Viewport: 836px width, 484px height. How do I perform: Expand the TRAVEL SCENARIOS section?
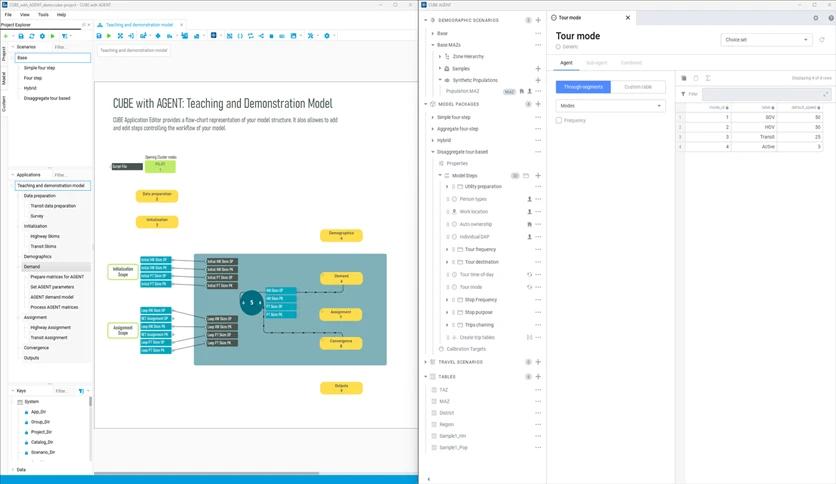425,362
